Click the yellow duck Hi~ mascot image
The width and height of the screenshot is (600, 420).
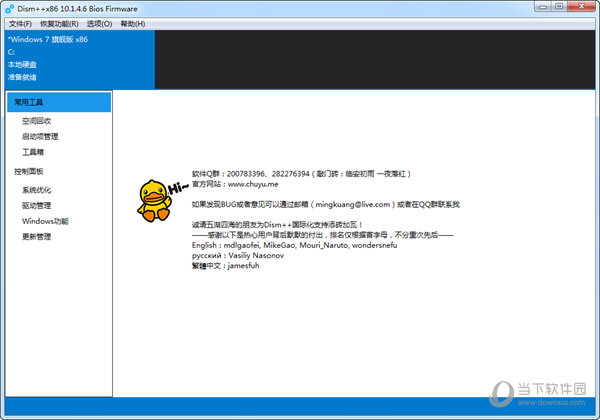[x=162, y=200]
